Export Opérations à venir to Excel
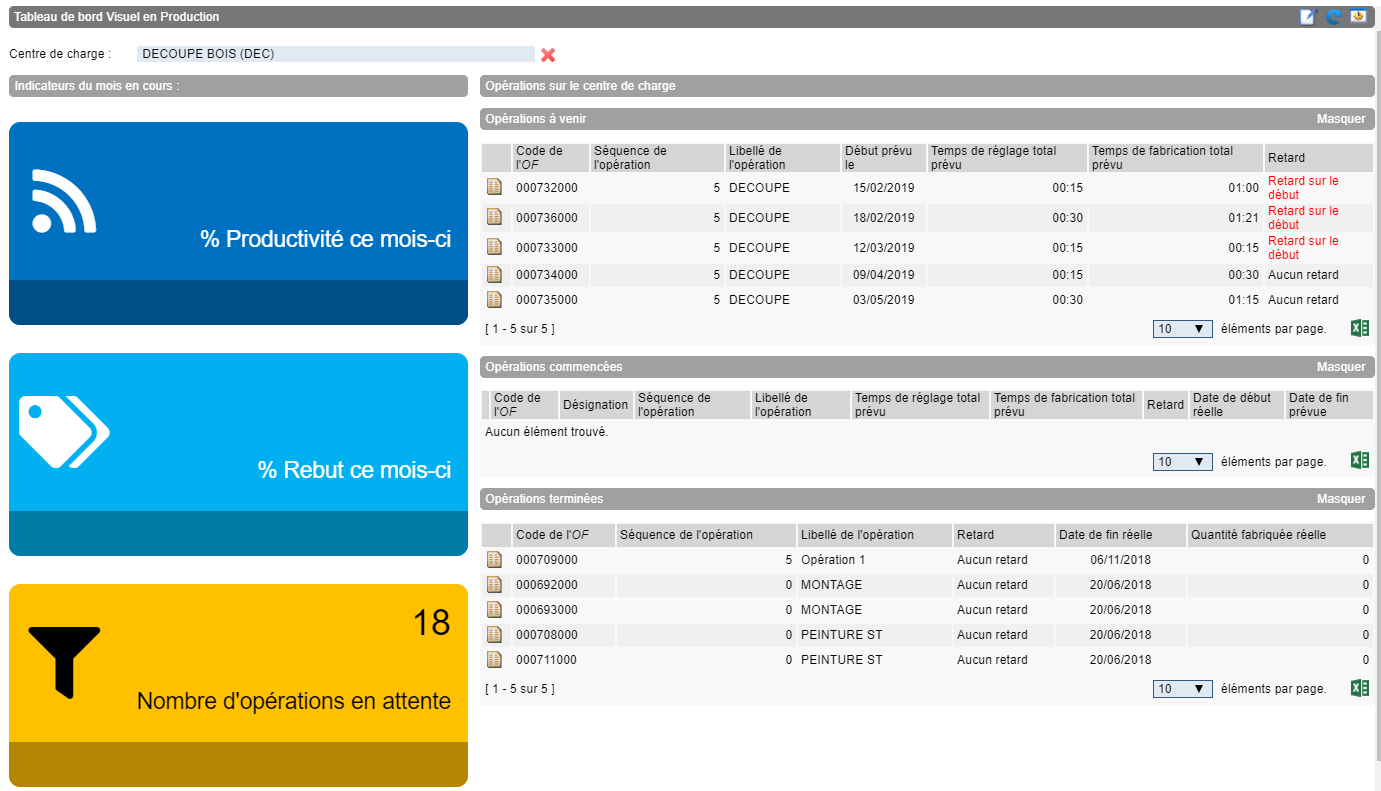The image size is (1381, 791). point(1360,328)
